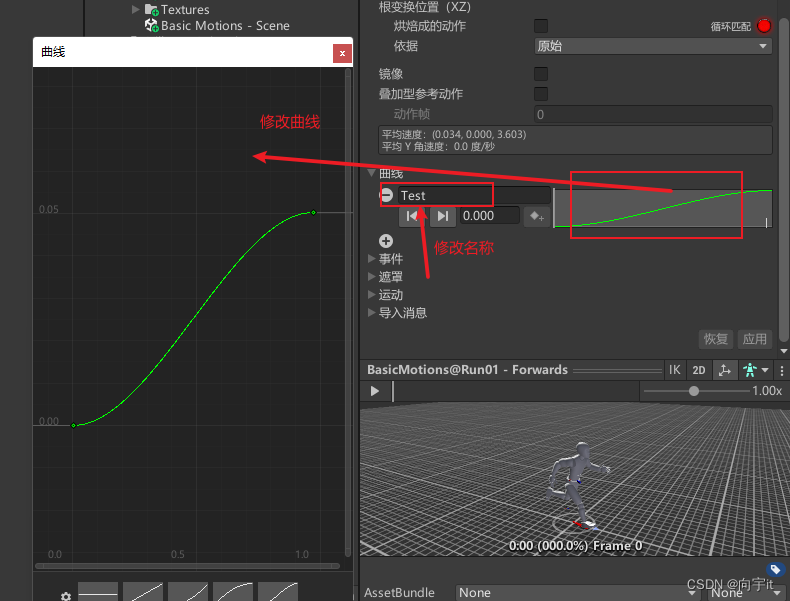Viewport: 790px width, 601px height.
Task: Select the curve end keyframe point
Action: pyautogui.click(x=313, y=213)
